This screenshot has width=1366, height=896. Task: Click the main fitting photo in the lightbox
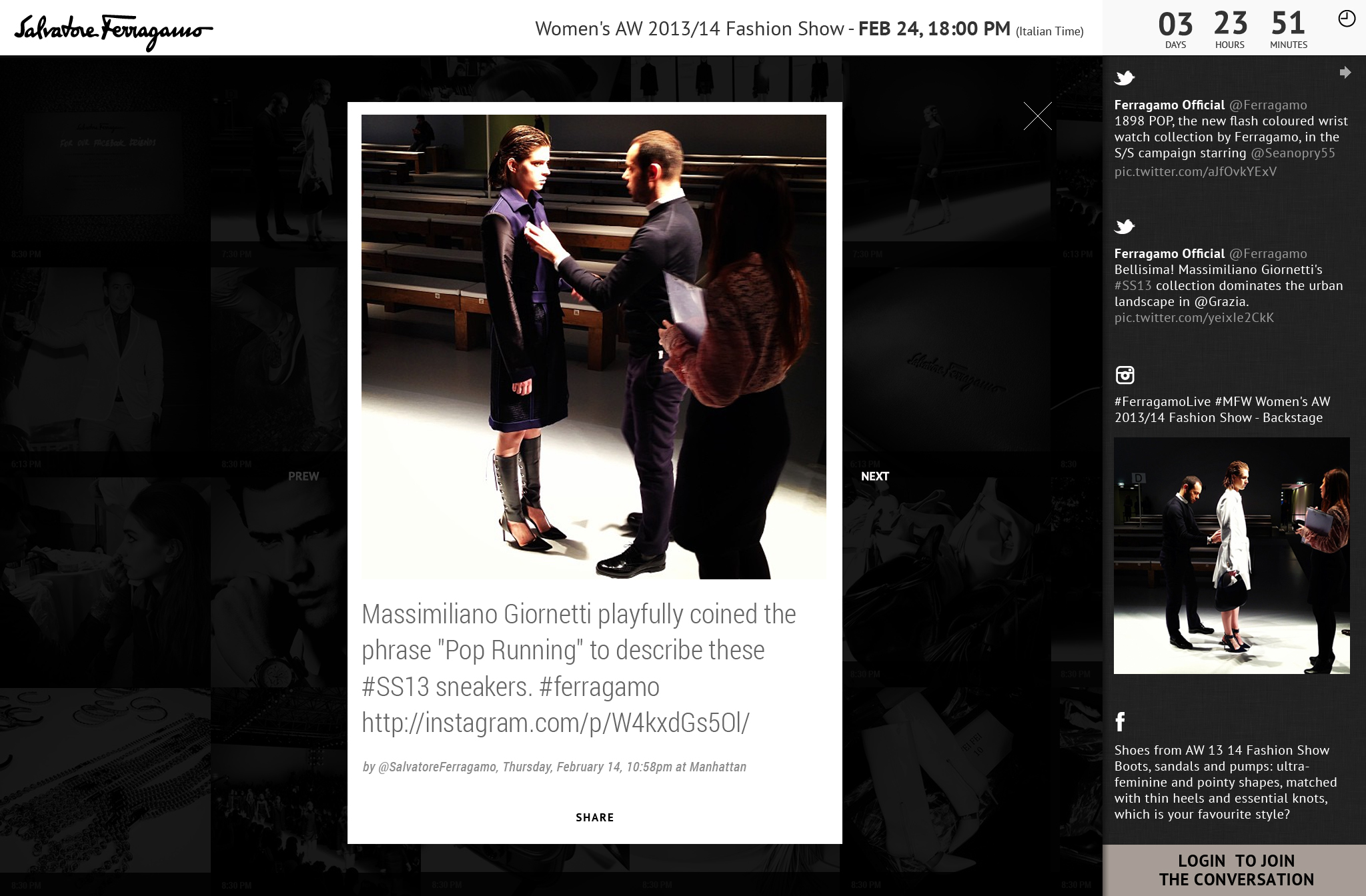tap(594, 347)
